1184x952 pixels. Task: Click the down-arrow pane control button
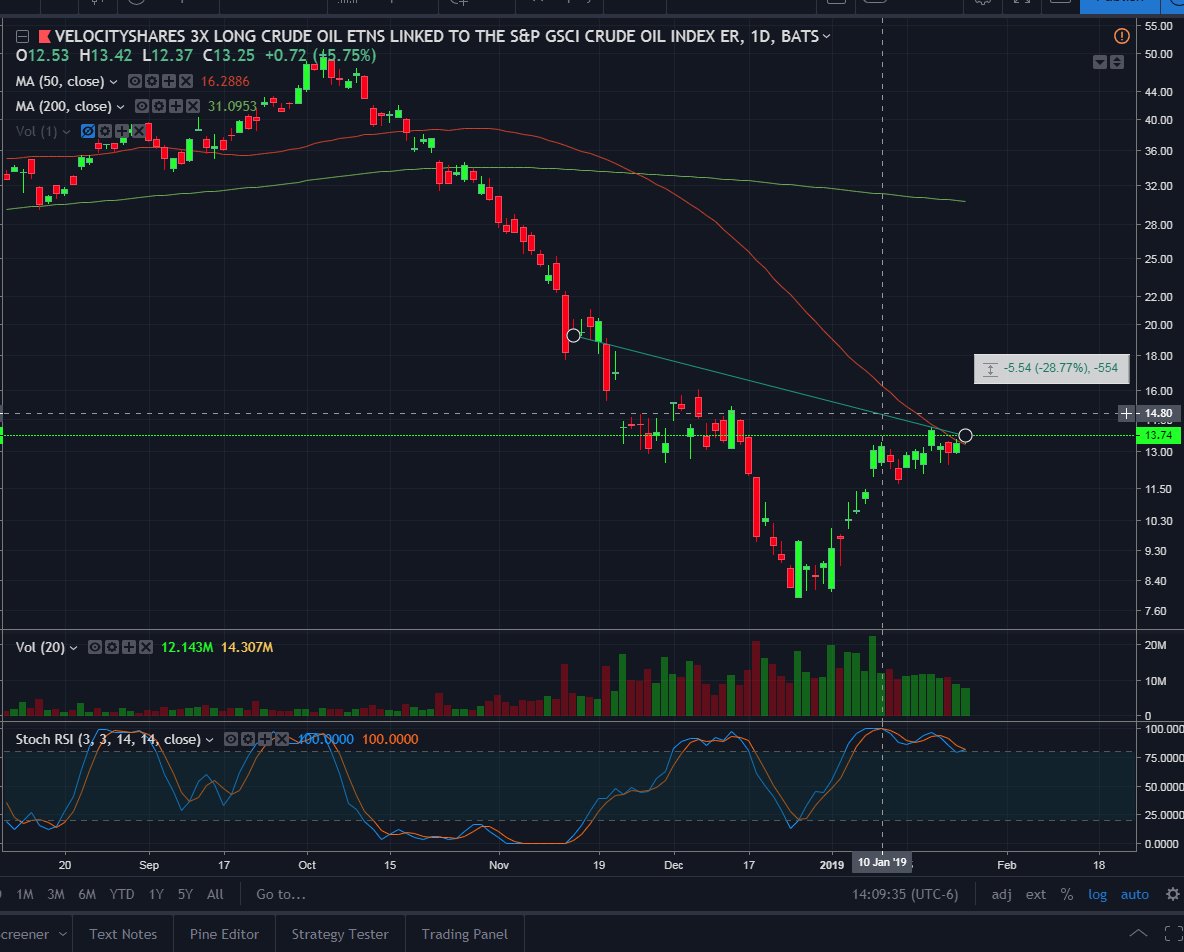point(1100,62)
